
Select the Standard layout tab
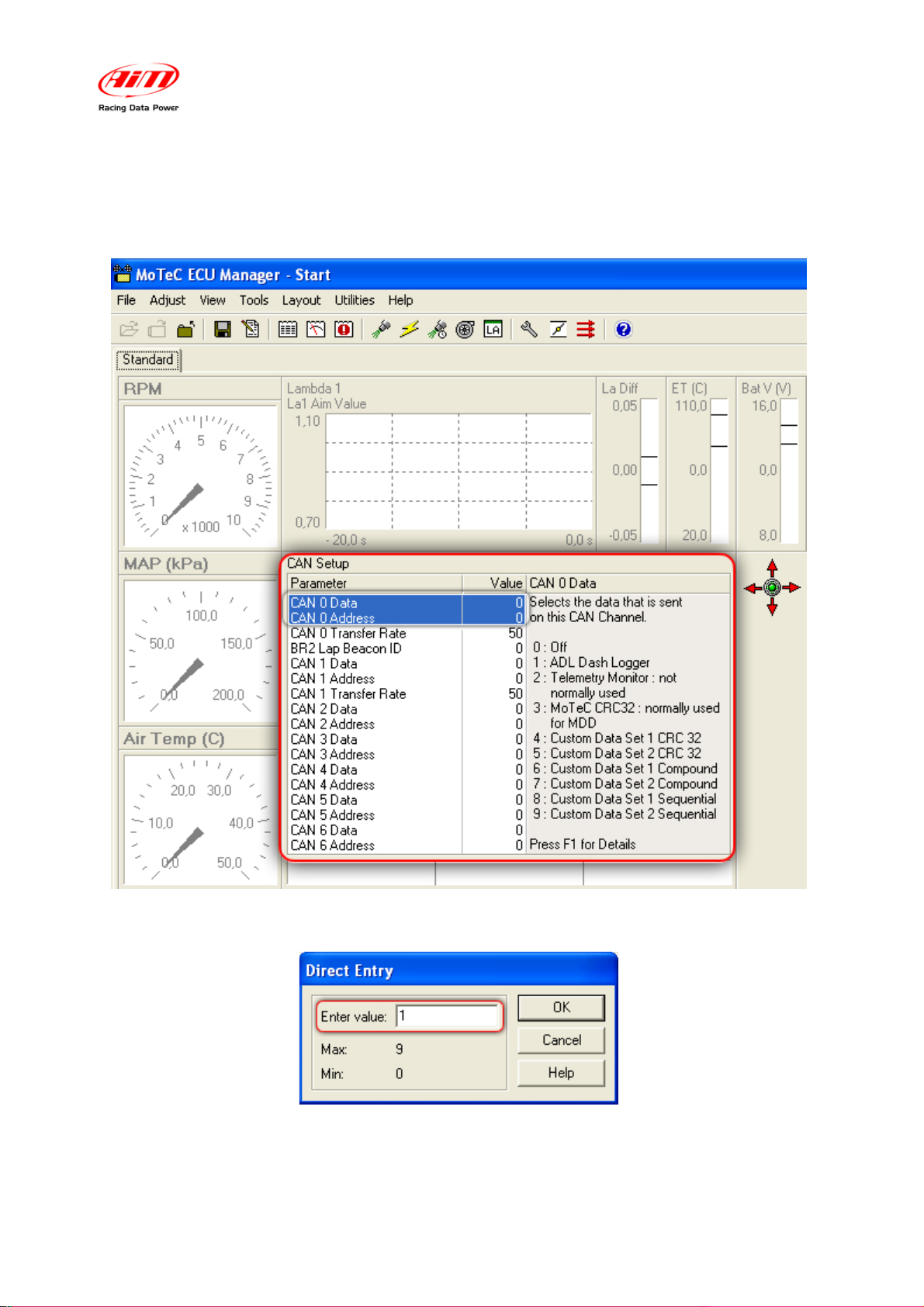coord(148,360)
